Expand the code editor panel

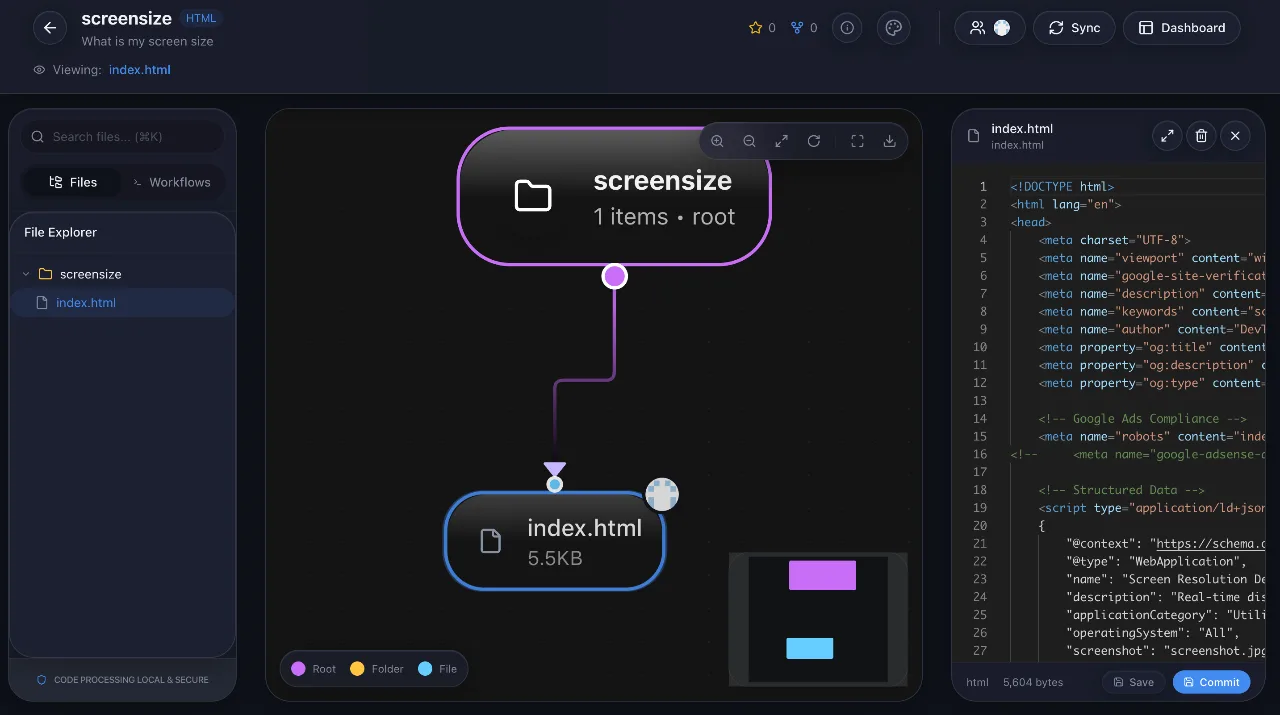[x=1167, y=136]
